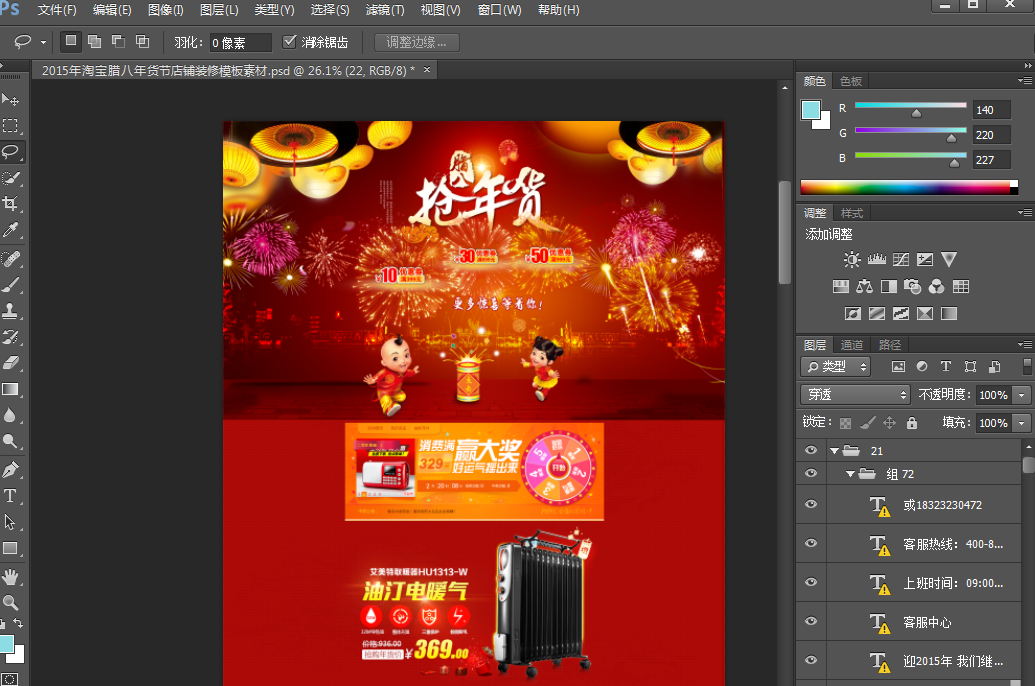The height and width of the screenshot is (686, 1035).
Task: Swap foreground and background colors
Action: pyautogui.click(x=18, y=623)
